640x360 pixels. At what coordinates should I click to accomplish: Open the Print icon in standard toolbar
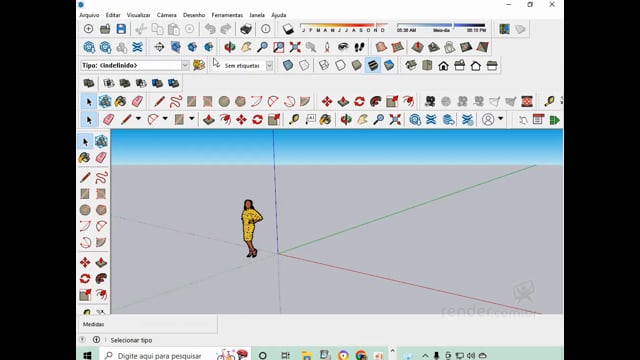[246, 29]
